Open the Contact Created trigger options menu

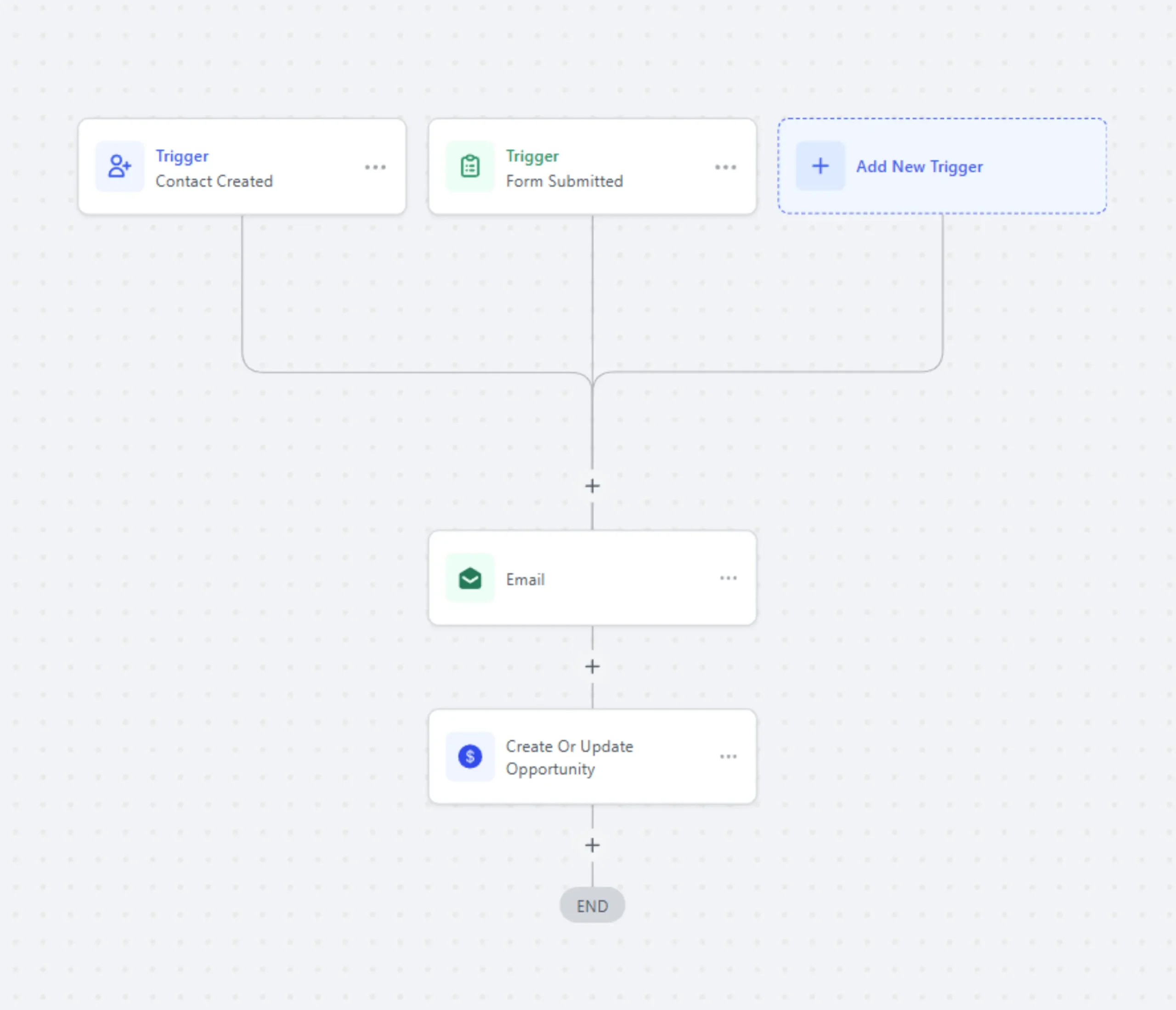(375, 167)
